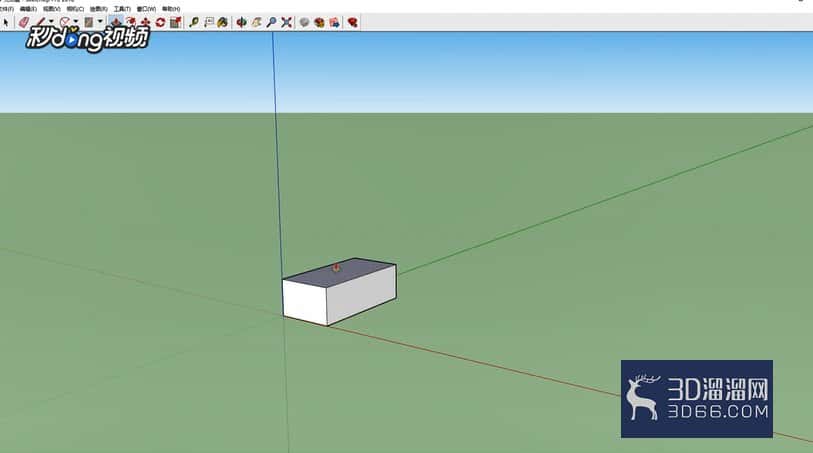813x453 pixels.
Task: Activate the Zoom magnifier tool
Action: (271, 22)
